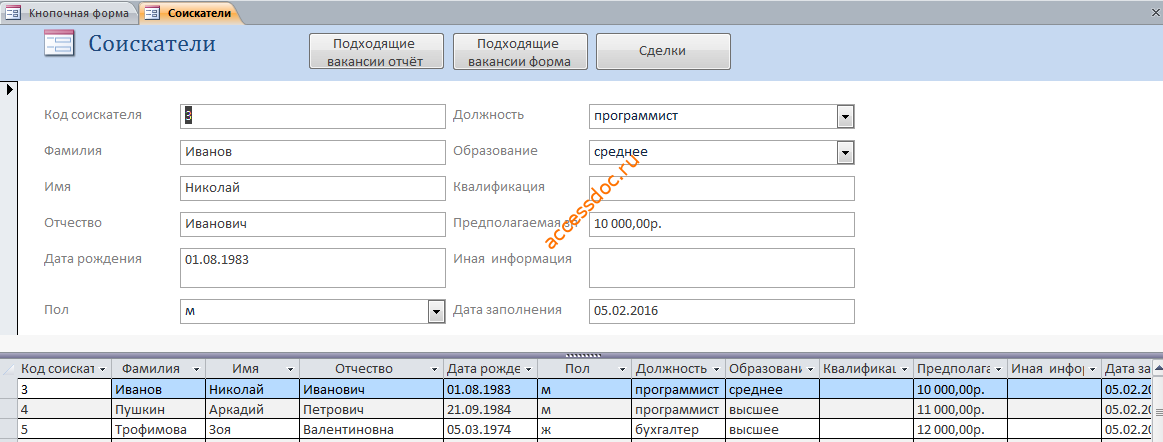Click the Дата заполнения field
Image resolution: width=1163 pixels, height=442 pixels.
click(x=722, y=311)
